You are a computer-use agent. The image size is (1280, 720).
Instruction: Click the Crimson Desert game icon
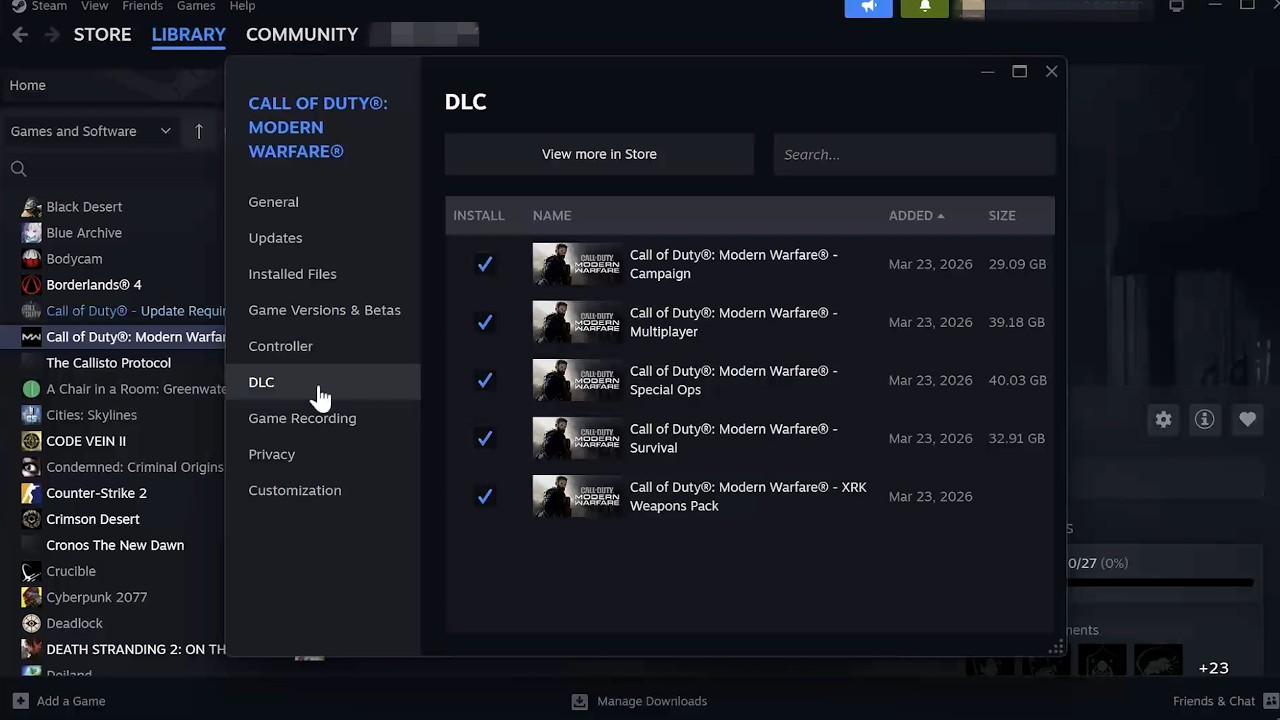31,519
